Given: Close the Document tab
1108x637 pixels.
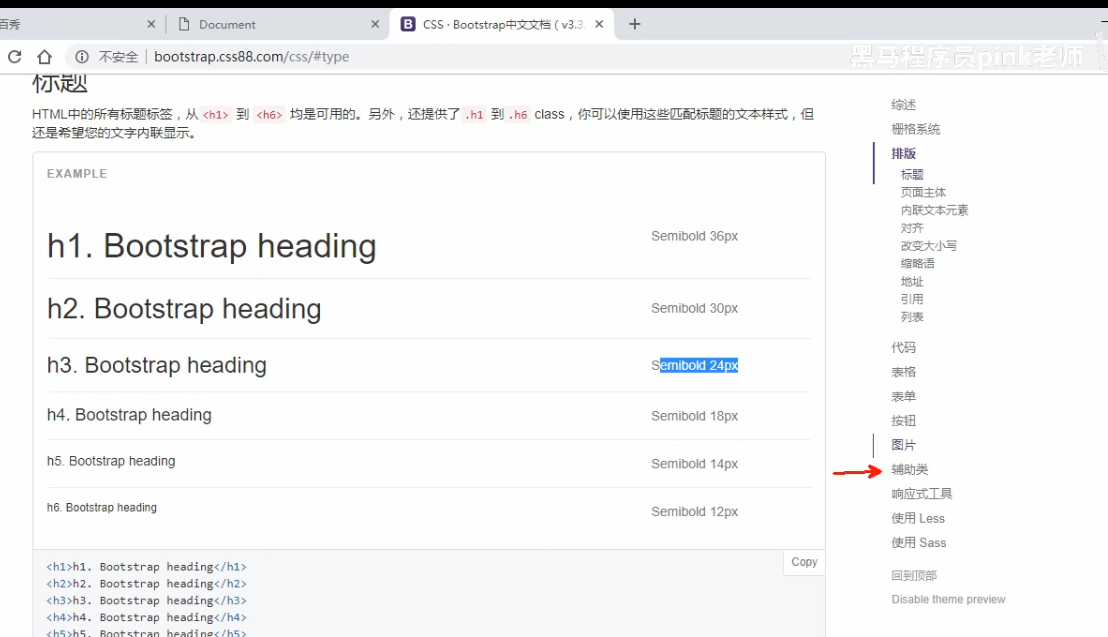Looking at the screenshot, I should pyautogui.click(x=375, y=24).
